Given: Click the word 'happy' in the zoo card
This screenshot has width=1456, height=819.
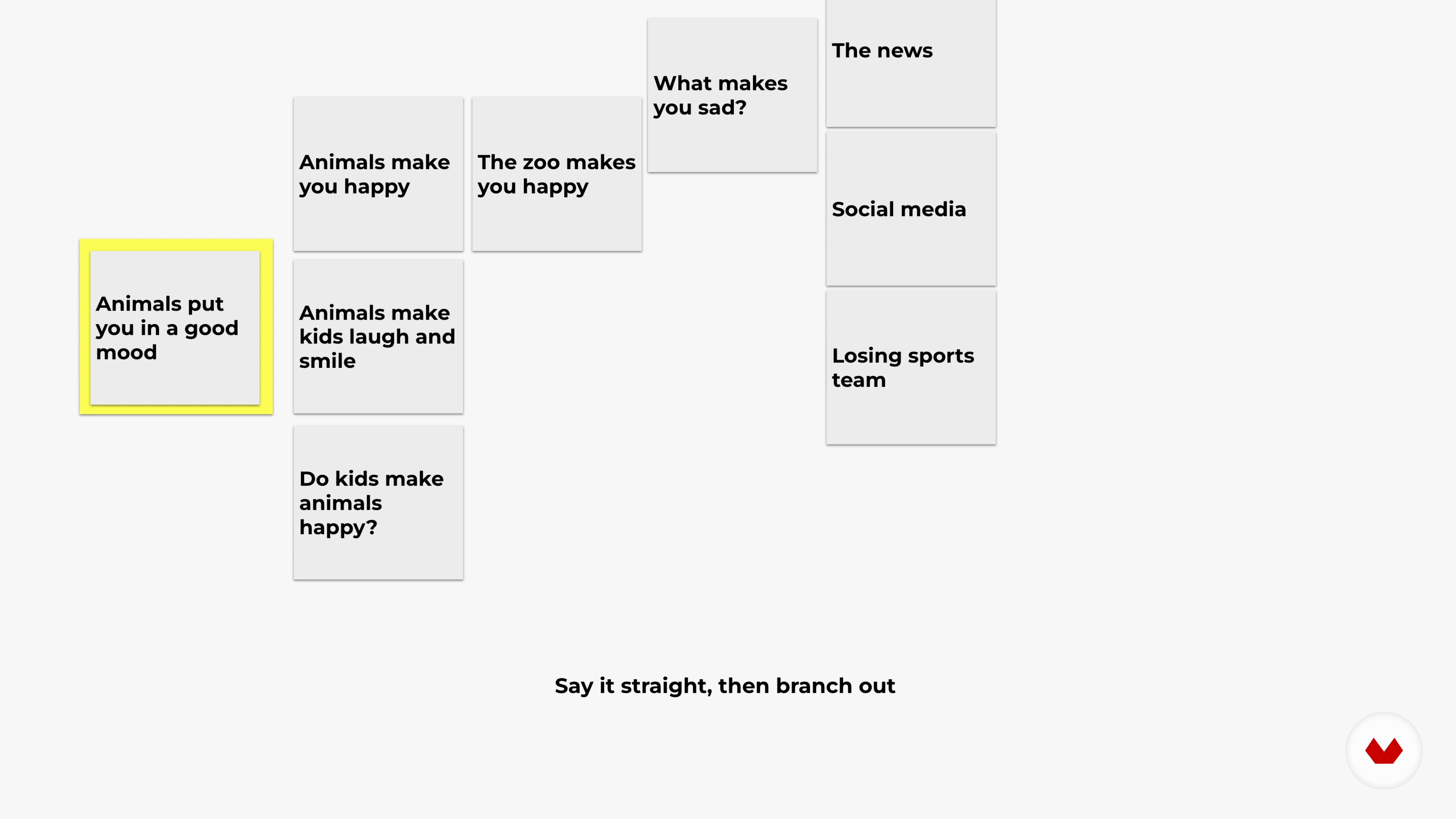Looking at the screenshot, I should tap(555, 187).
